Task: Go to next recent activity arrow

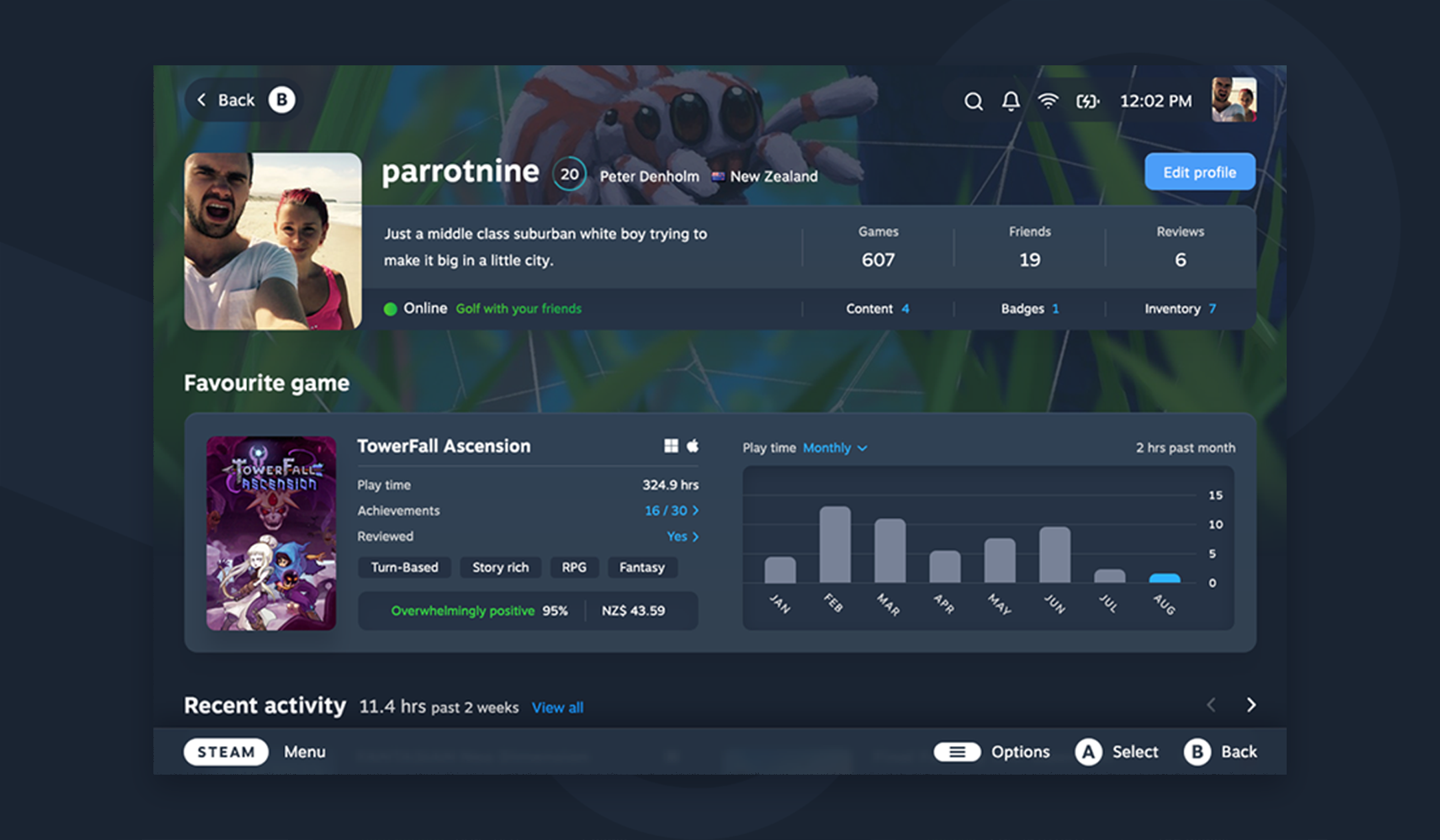Action: [1251, 705]
